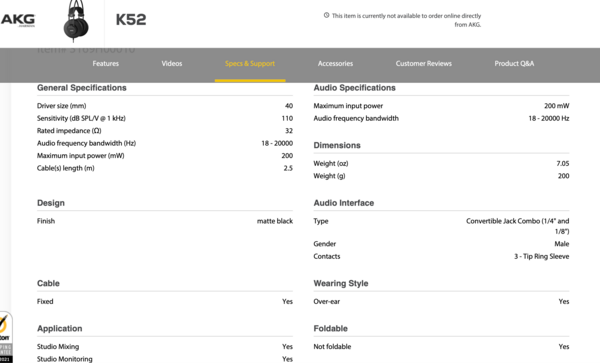
Task: Click the not available to order notice text
Action: [406, 20]
